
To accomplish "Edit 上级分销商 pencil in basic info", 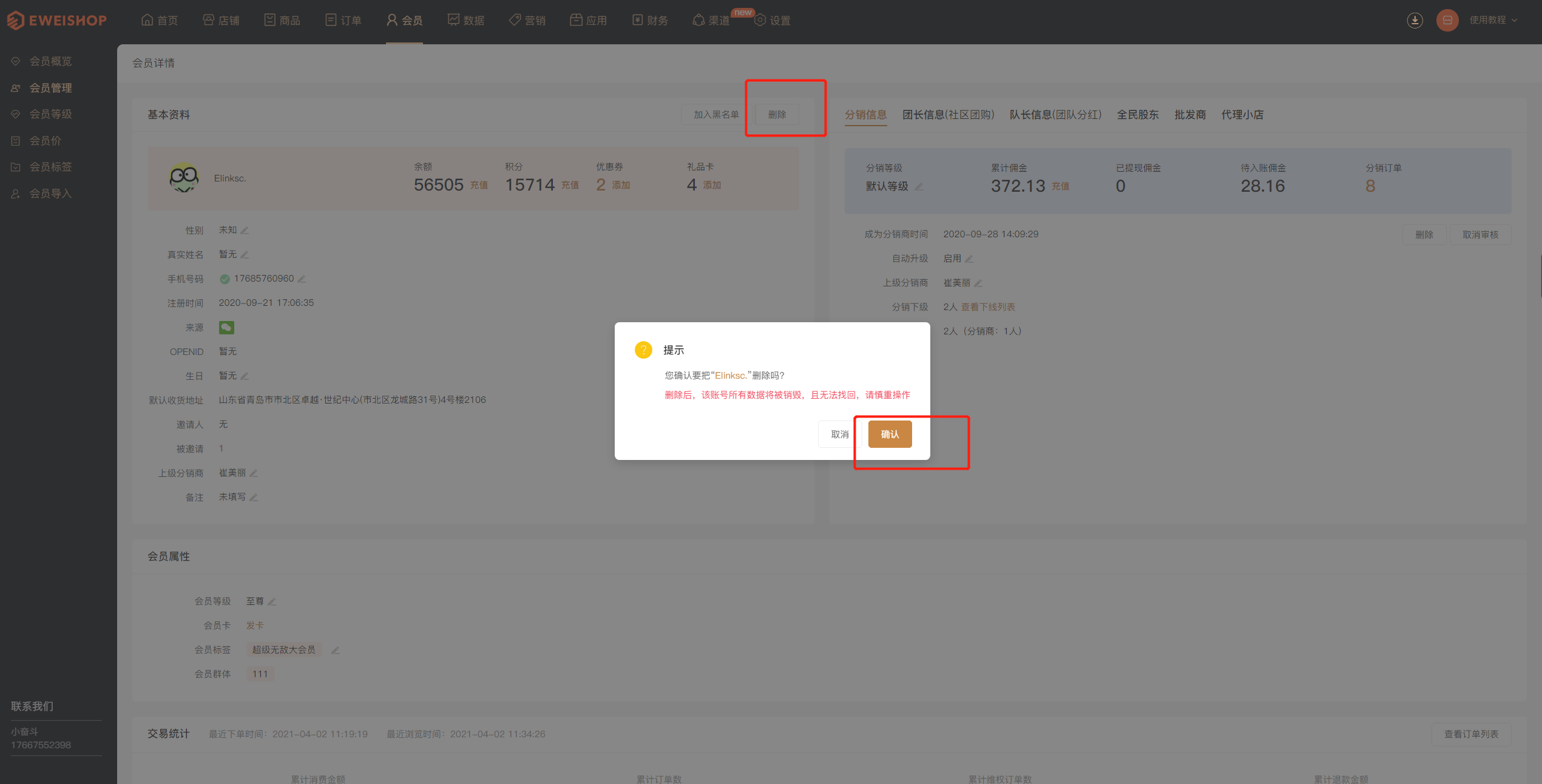I will click(254, 473).
